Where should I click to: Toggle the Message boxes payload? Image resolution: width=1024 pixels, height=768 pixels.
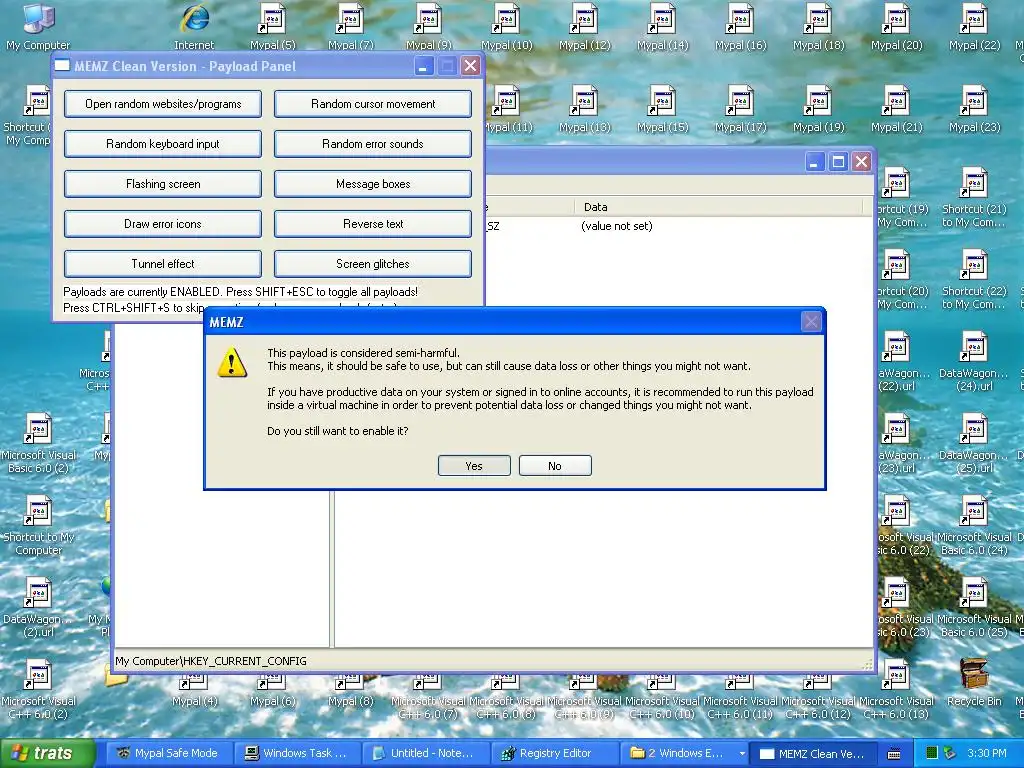tap(373, 184)
